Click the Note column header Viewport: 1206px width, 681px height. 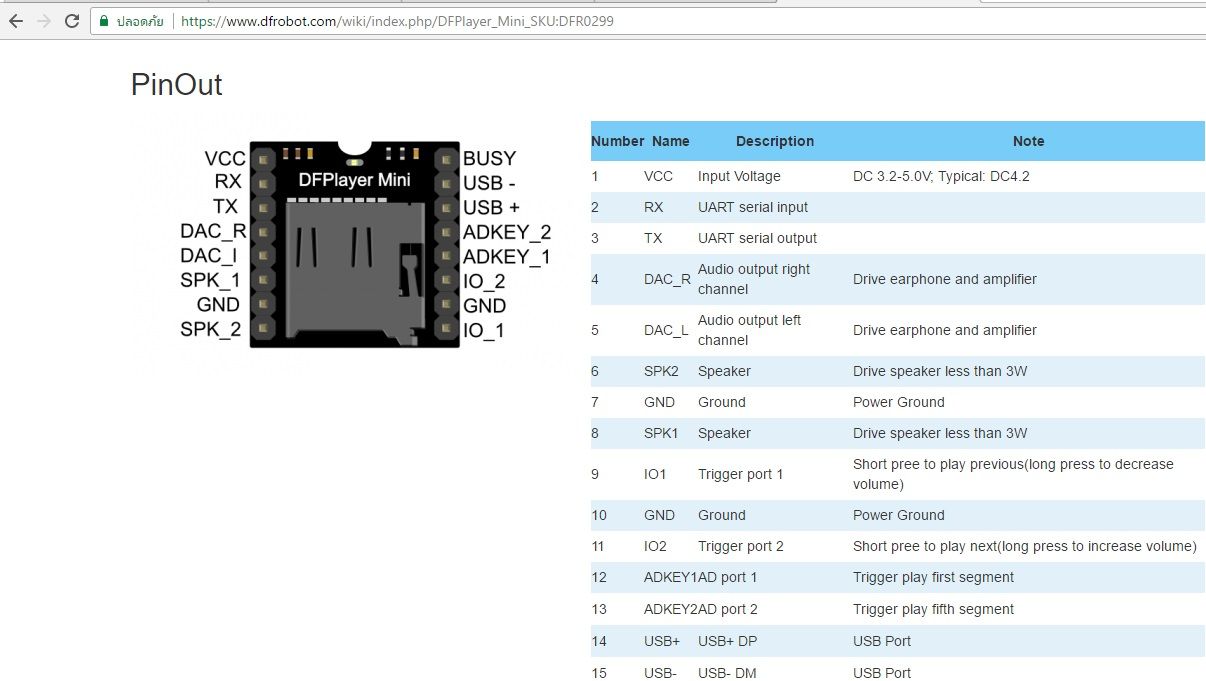pos(1028,141)
